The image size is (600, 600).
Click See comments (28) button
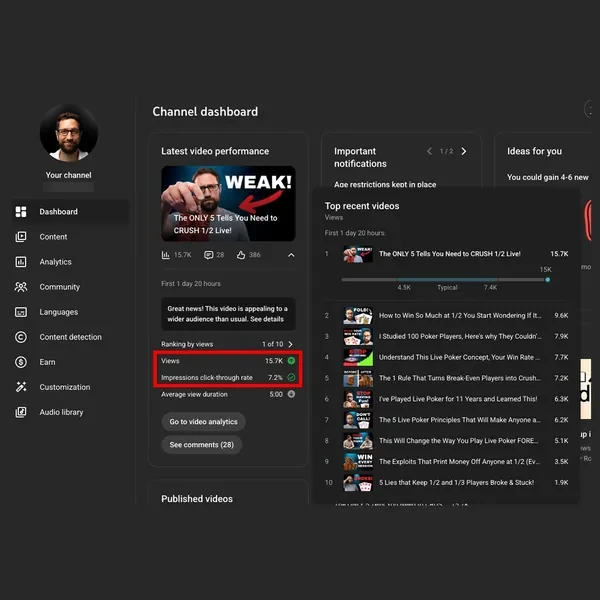click(202, 445)
